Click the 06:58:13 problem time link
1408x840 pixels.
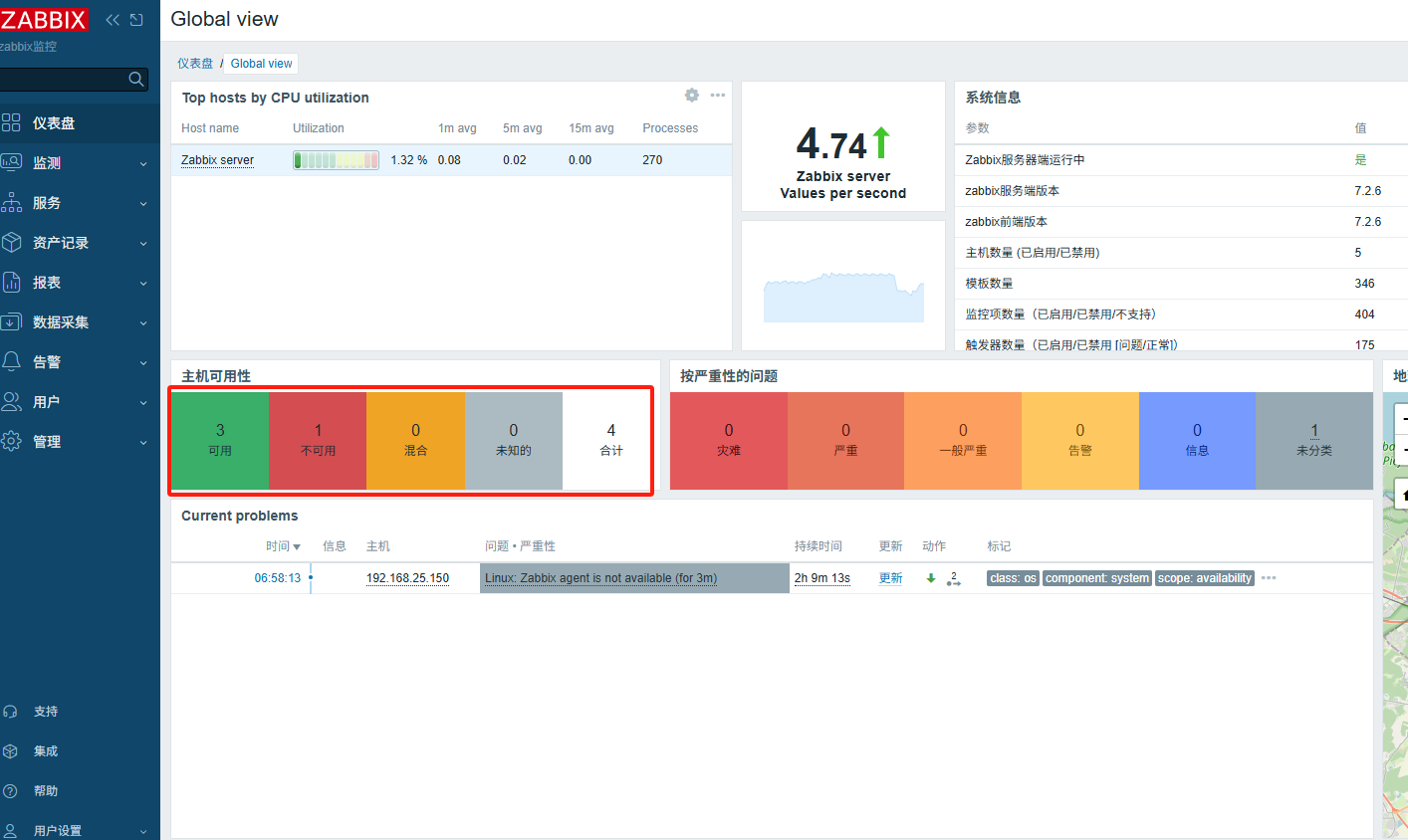(x=277, y=577)
